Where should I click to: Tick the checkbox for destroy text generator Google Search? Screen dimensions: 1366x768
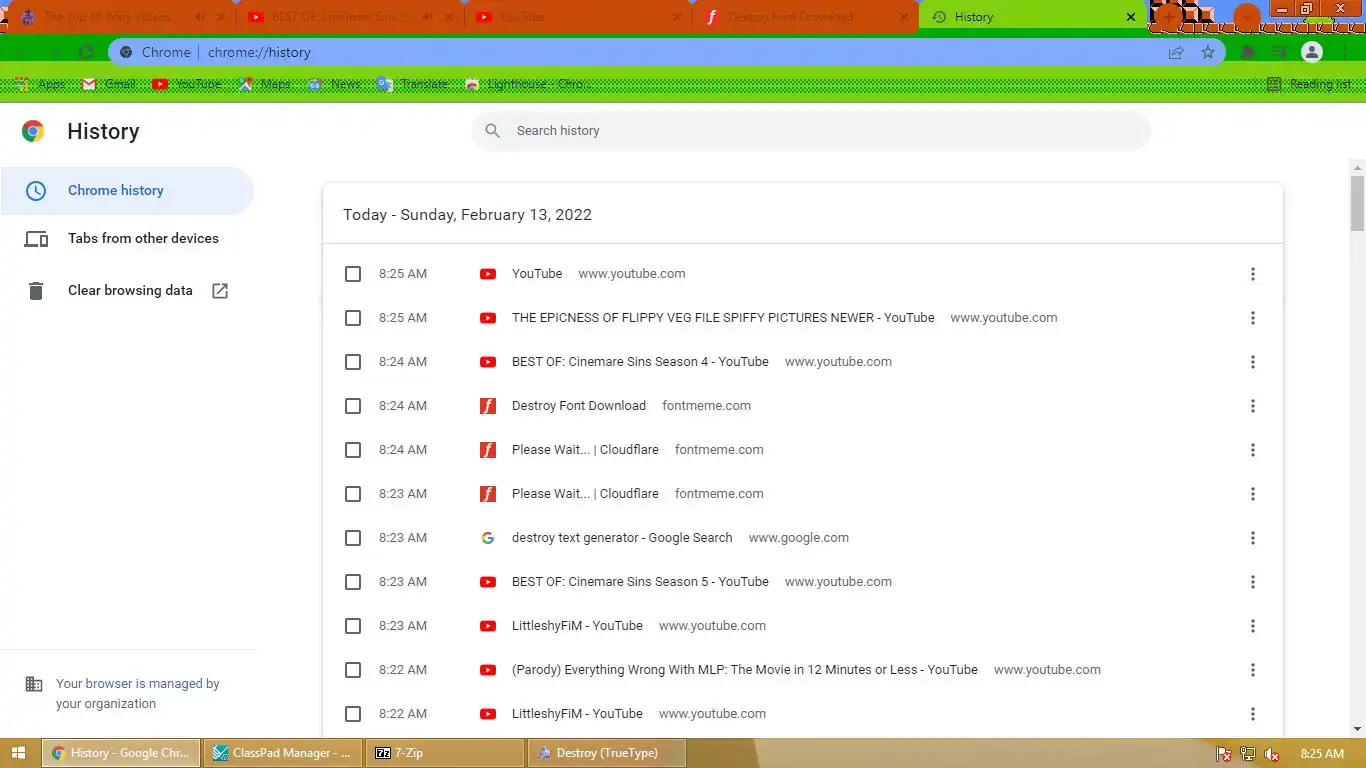point(353,538)
